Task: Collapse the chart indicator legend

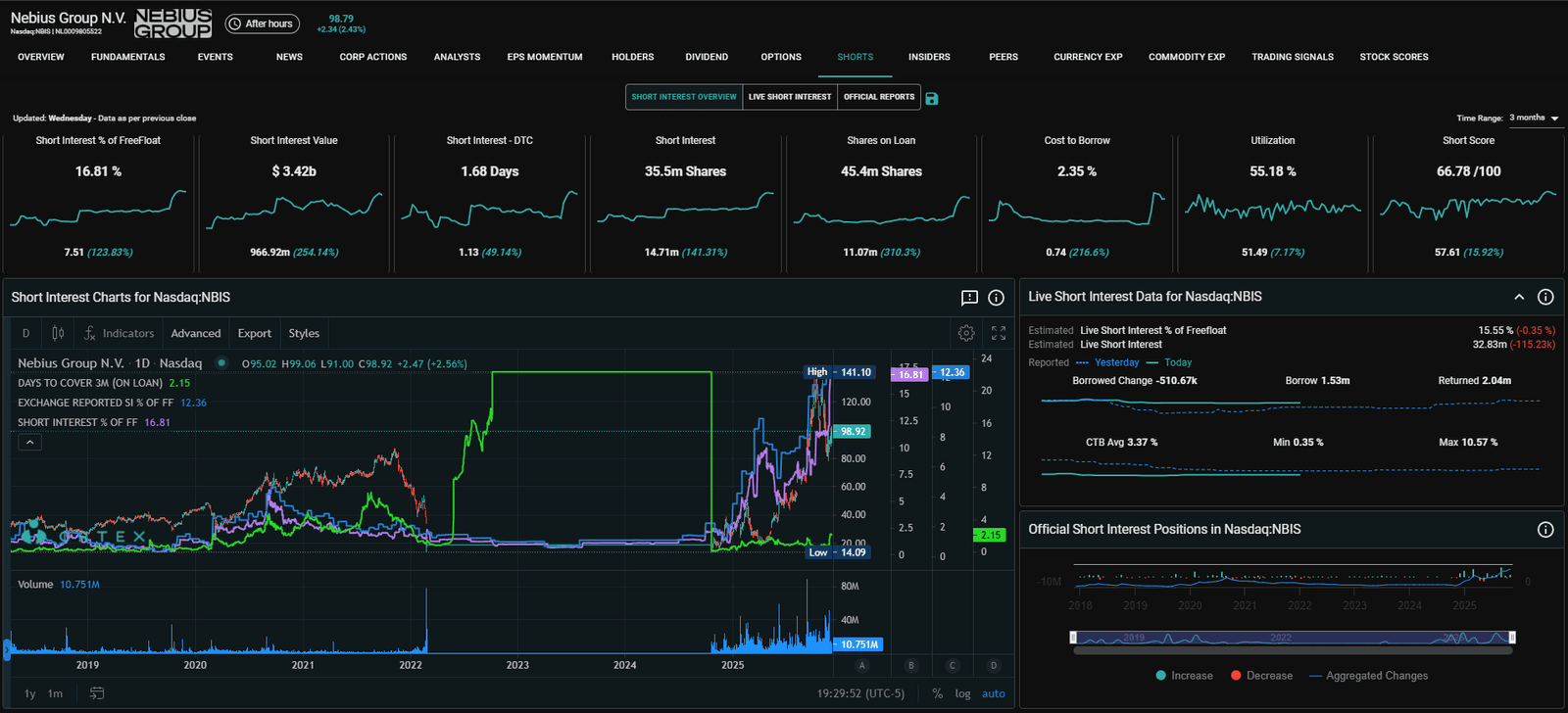Action: pyautogui.click(x=30, y=443)
